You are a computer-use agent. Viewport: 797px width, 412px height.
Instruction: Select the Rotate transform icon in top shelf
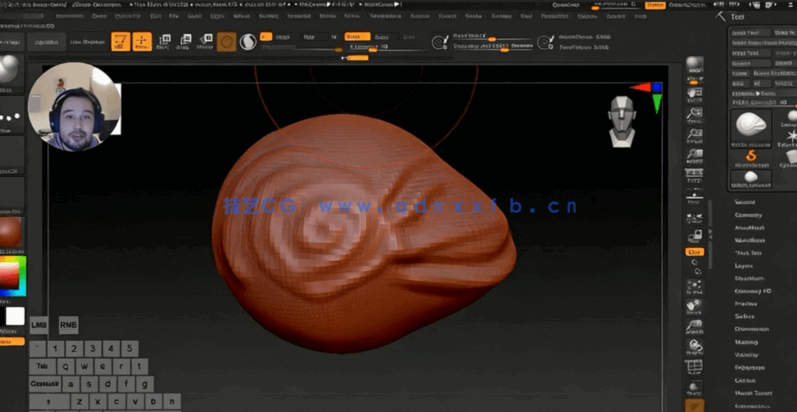(205, 42)
